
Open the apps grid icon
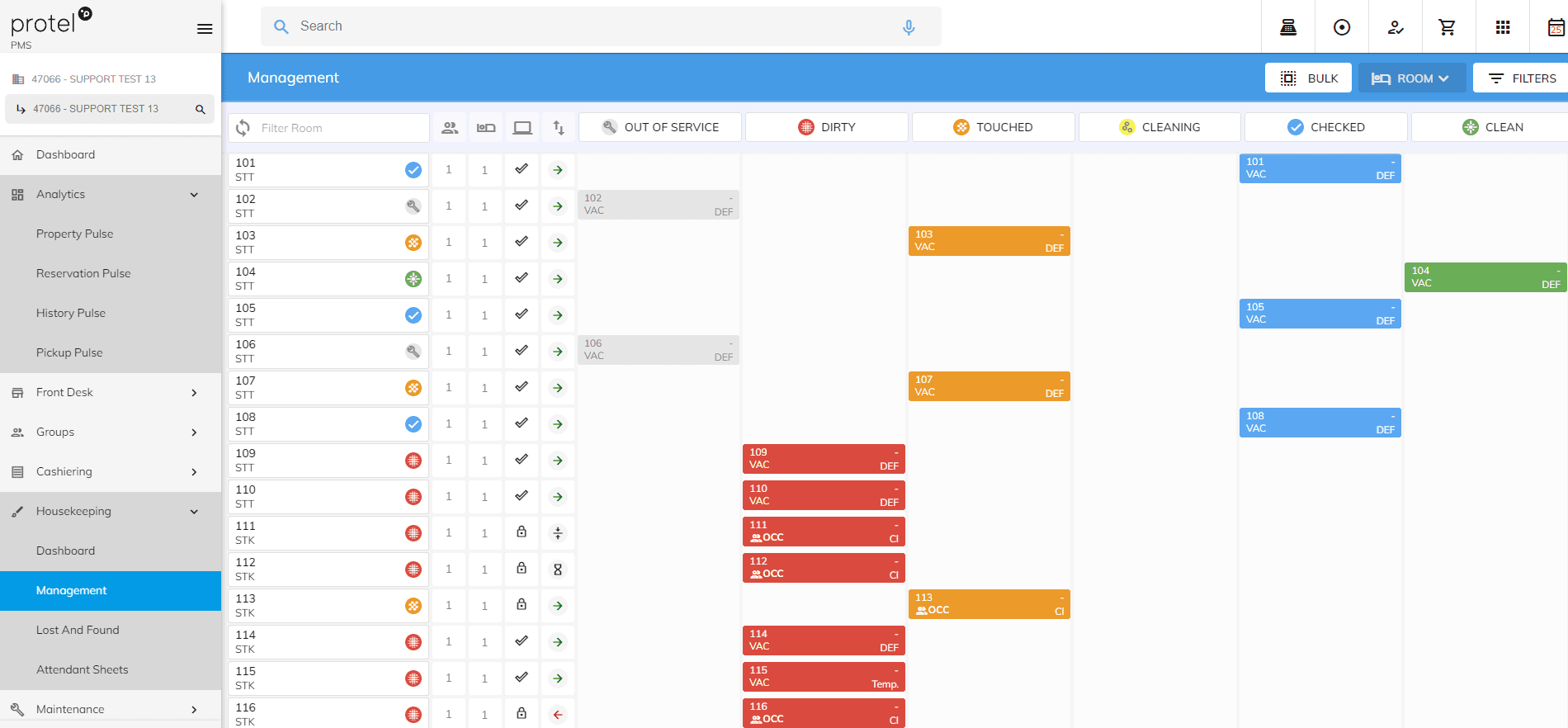point(1503,27)
